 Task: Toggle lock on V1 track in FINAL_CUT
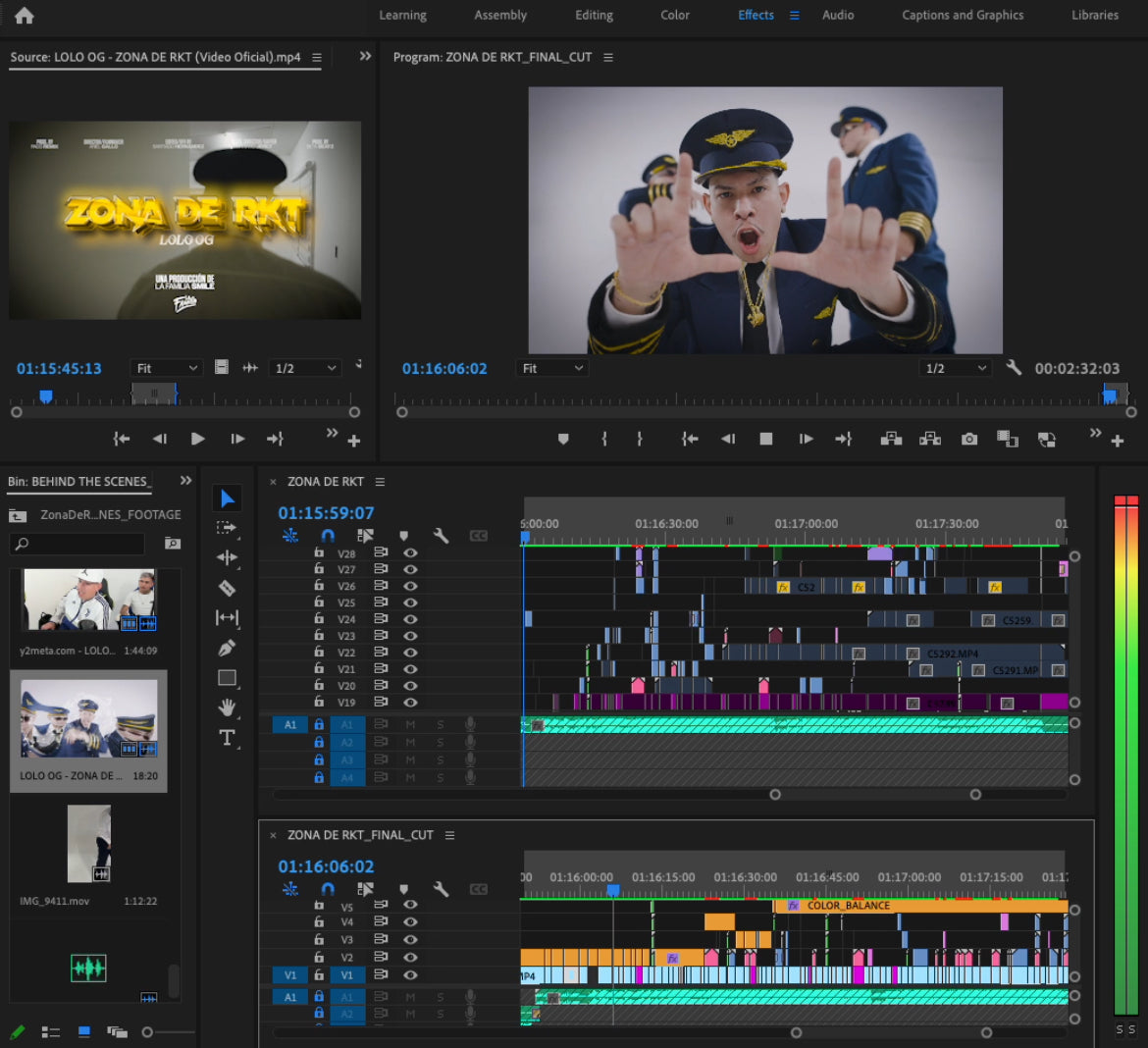coord(319,974)
